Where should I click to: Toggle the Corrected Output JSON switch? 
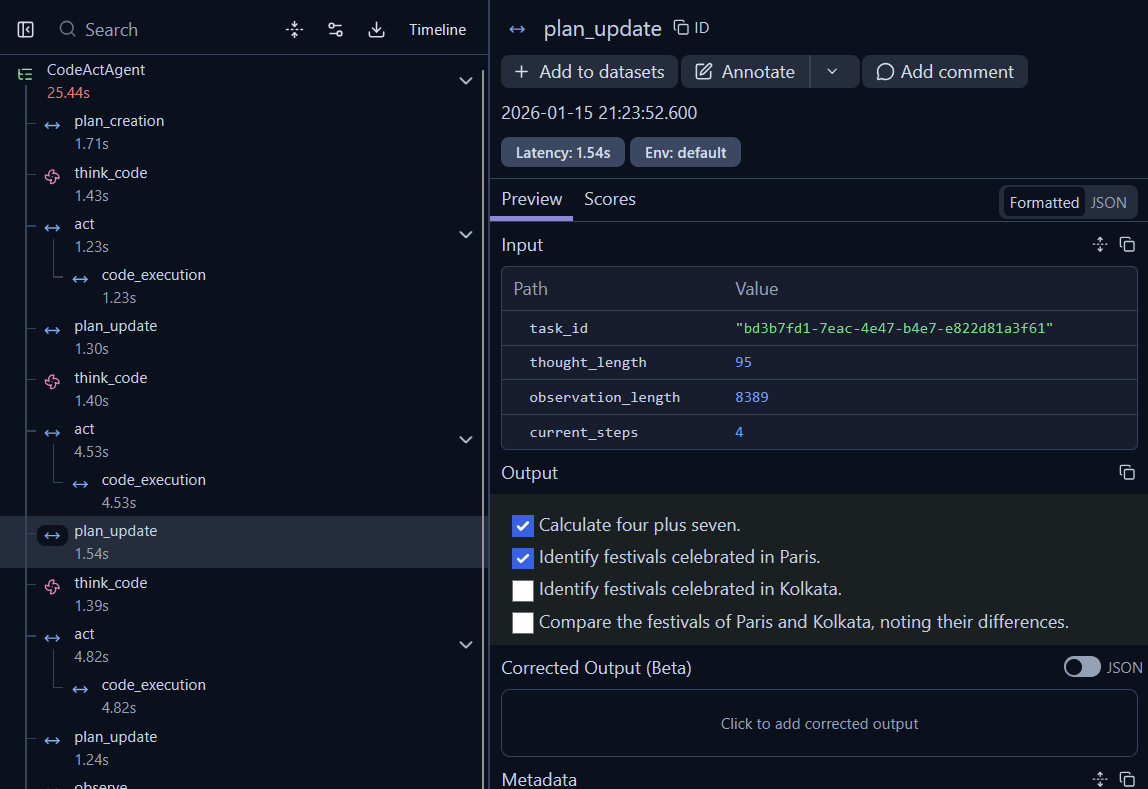(1082, 667)
